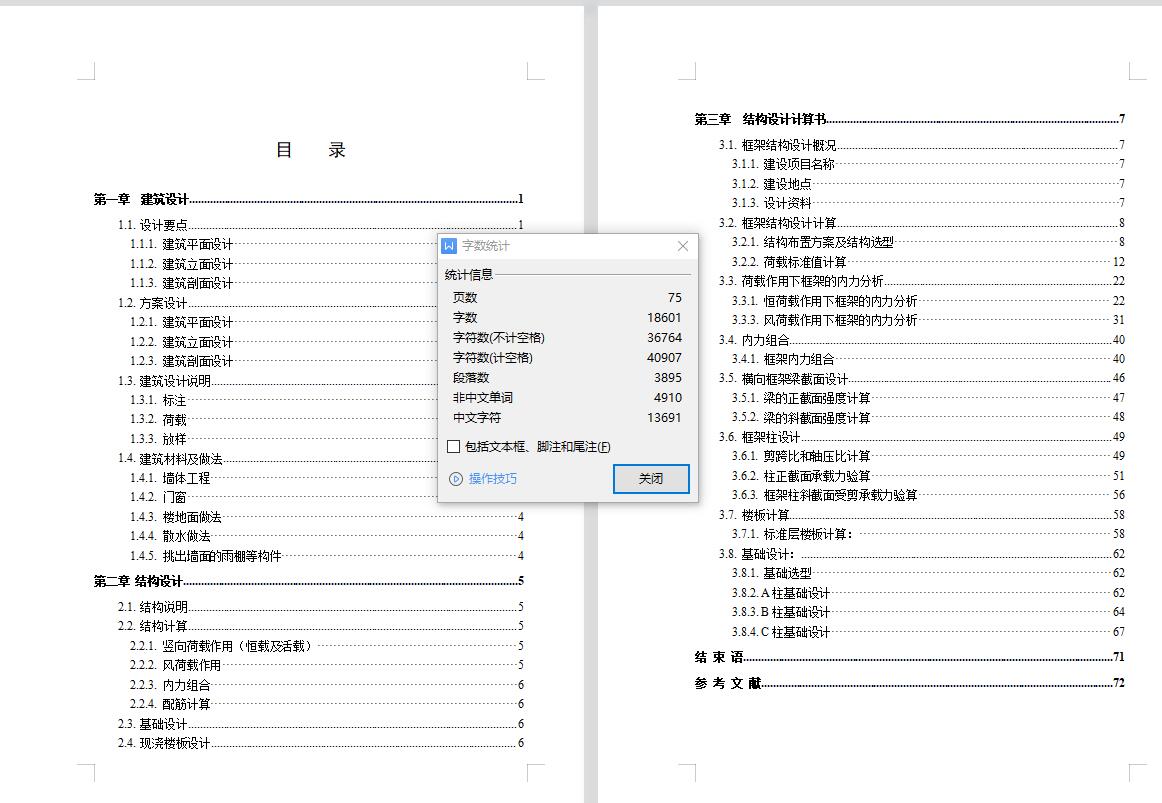This screenshot has width=1162, height=803.
Task: Click the 目 录 heading
Action: click(311, 150)
